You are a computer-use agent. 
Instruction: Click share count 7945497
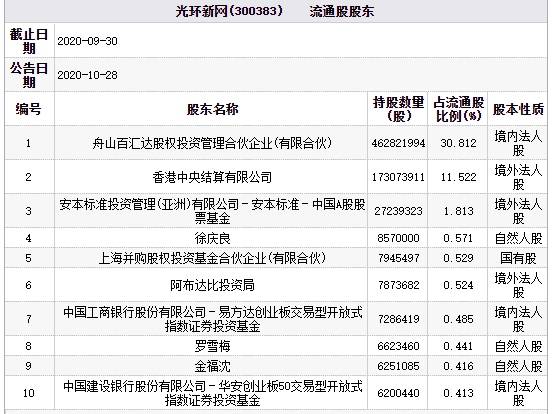(398, 258)
